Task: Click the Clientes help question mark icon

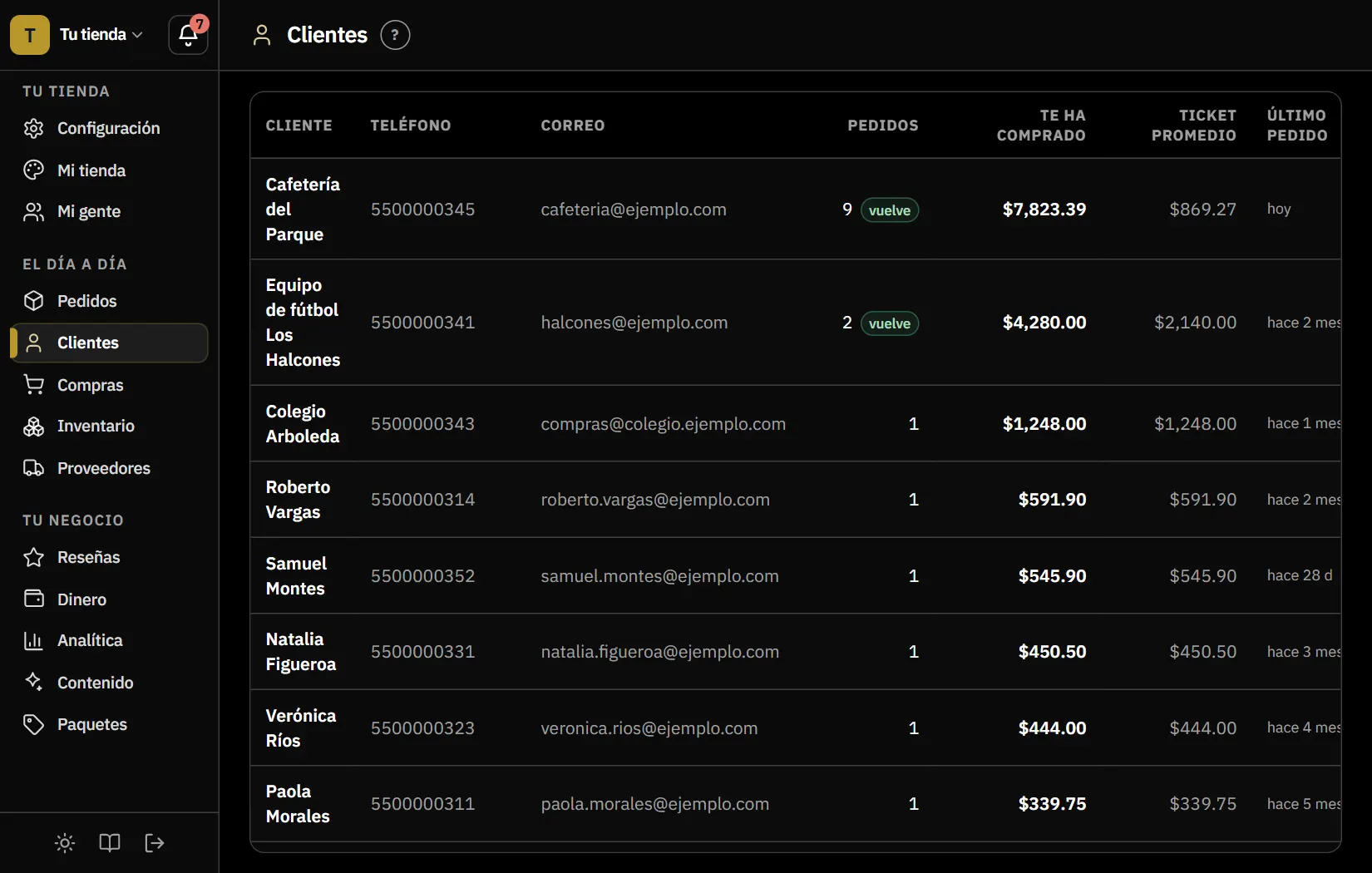Action: [395, 35]
